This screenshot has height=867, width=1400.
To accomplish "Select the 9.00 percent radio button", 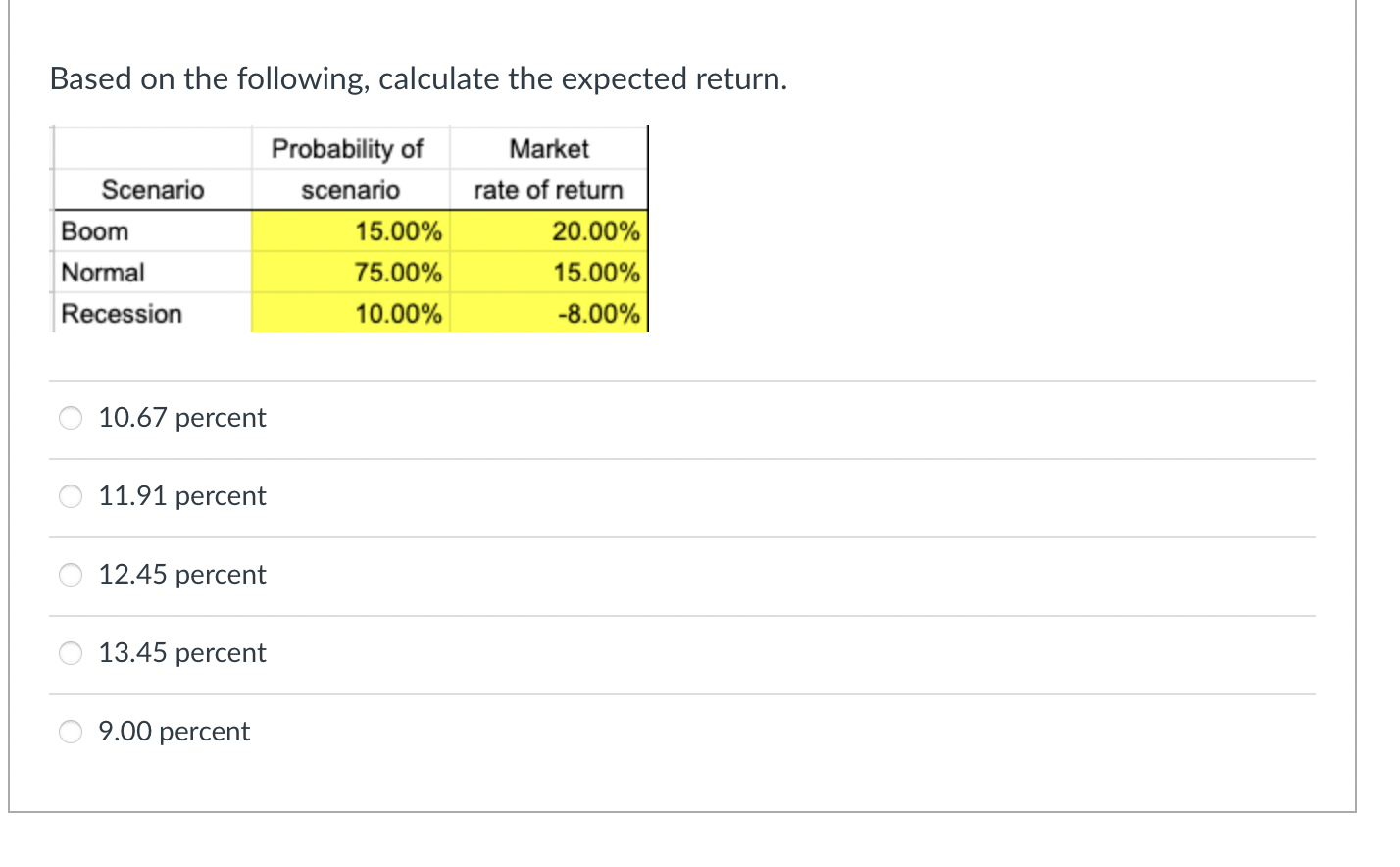I will pos(70,732).
